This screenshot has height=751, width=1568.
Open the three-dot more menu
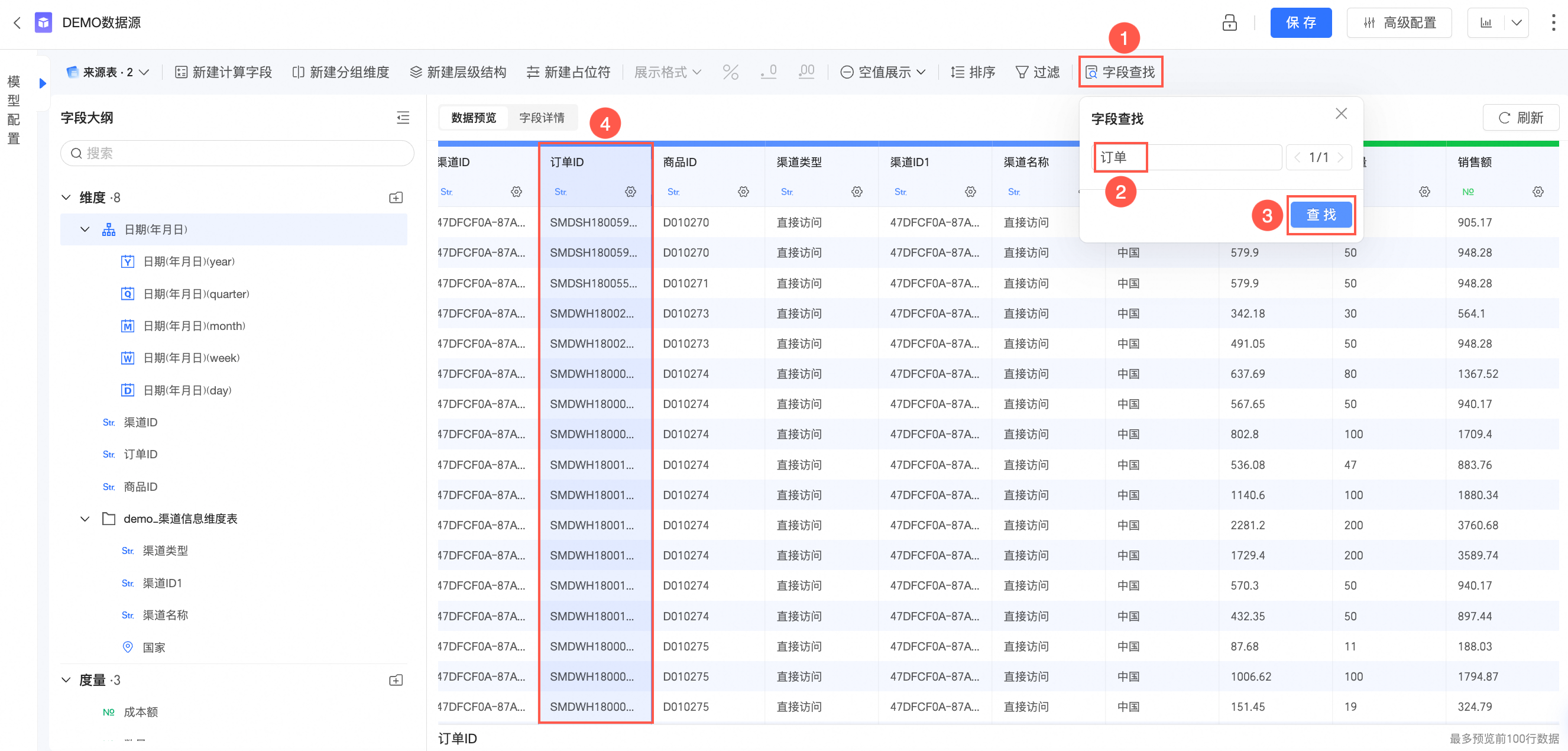tap(1553, 23)
